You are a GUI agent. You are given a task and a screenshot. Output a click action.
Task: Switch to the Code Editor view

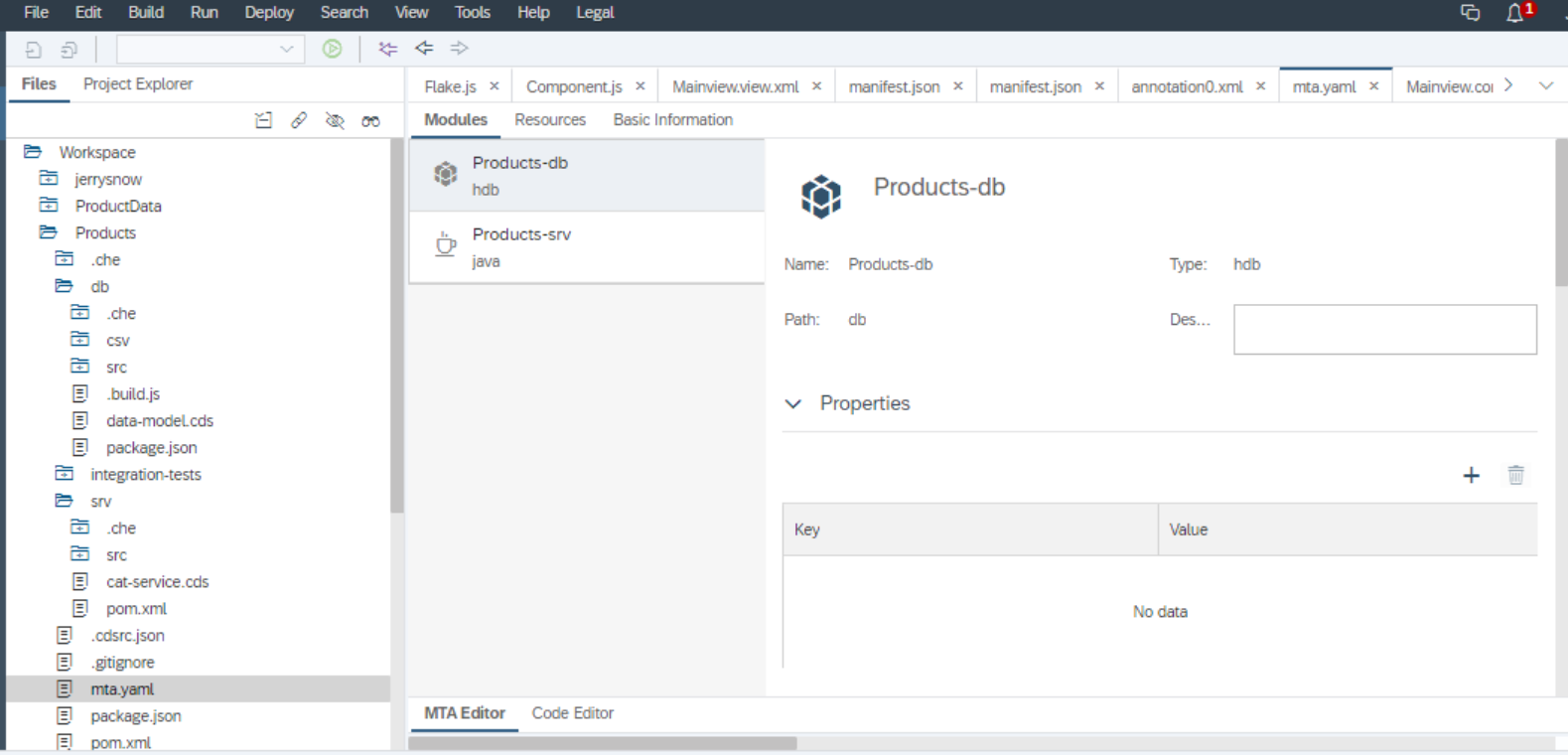572,713
